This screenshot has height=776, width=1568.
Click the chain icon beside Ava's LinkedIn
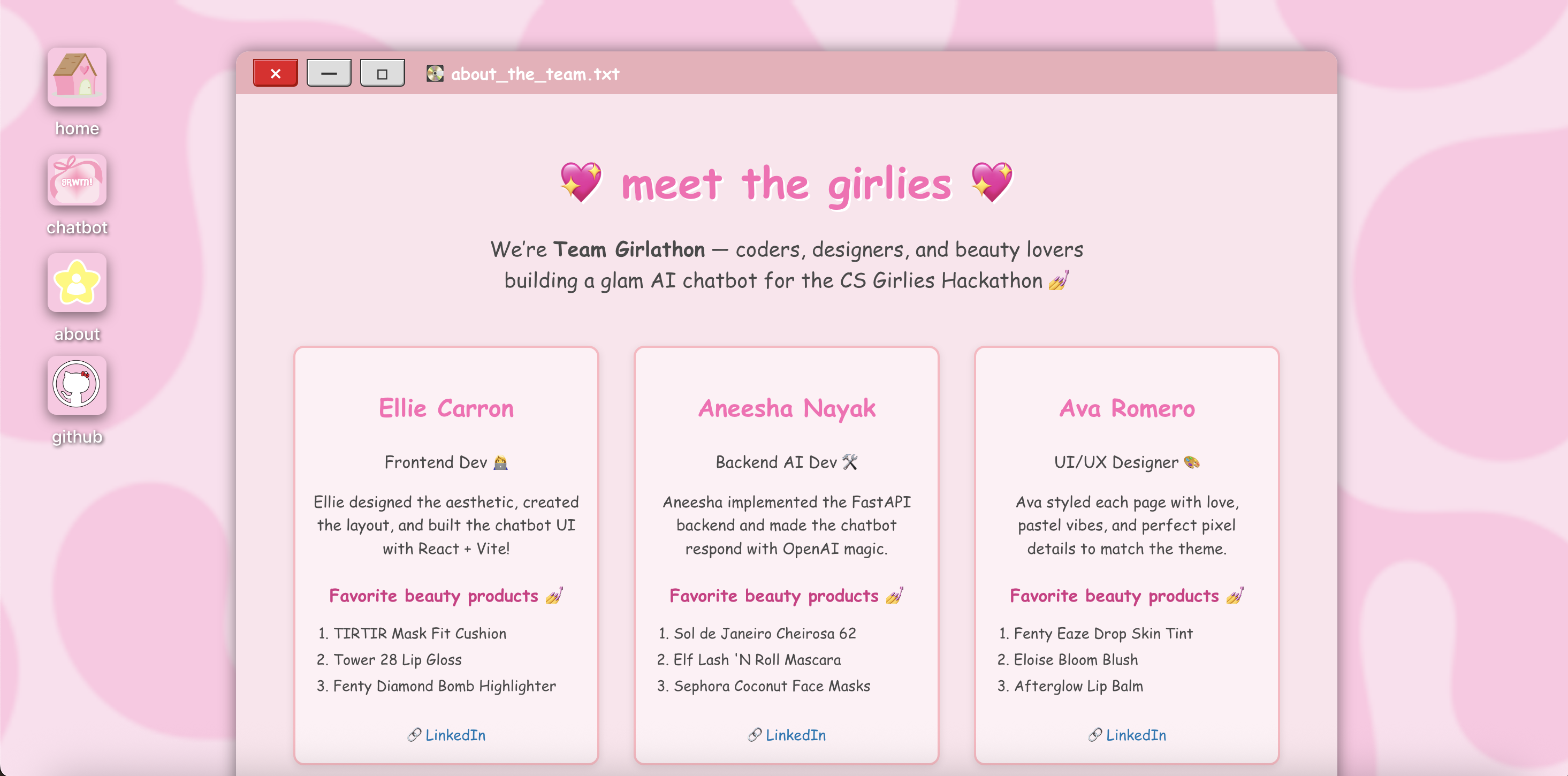point(1095,735)
